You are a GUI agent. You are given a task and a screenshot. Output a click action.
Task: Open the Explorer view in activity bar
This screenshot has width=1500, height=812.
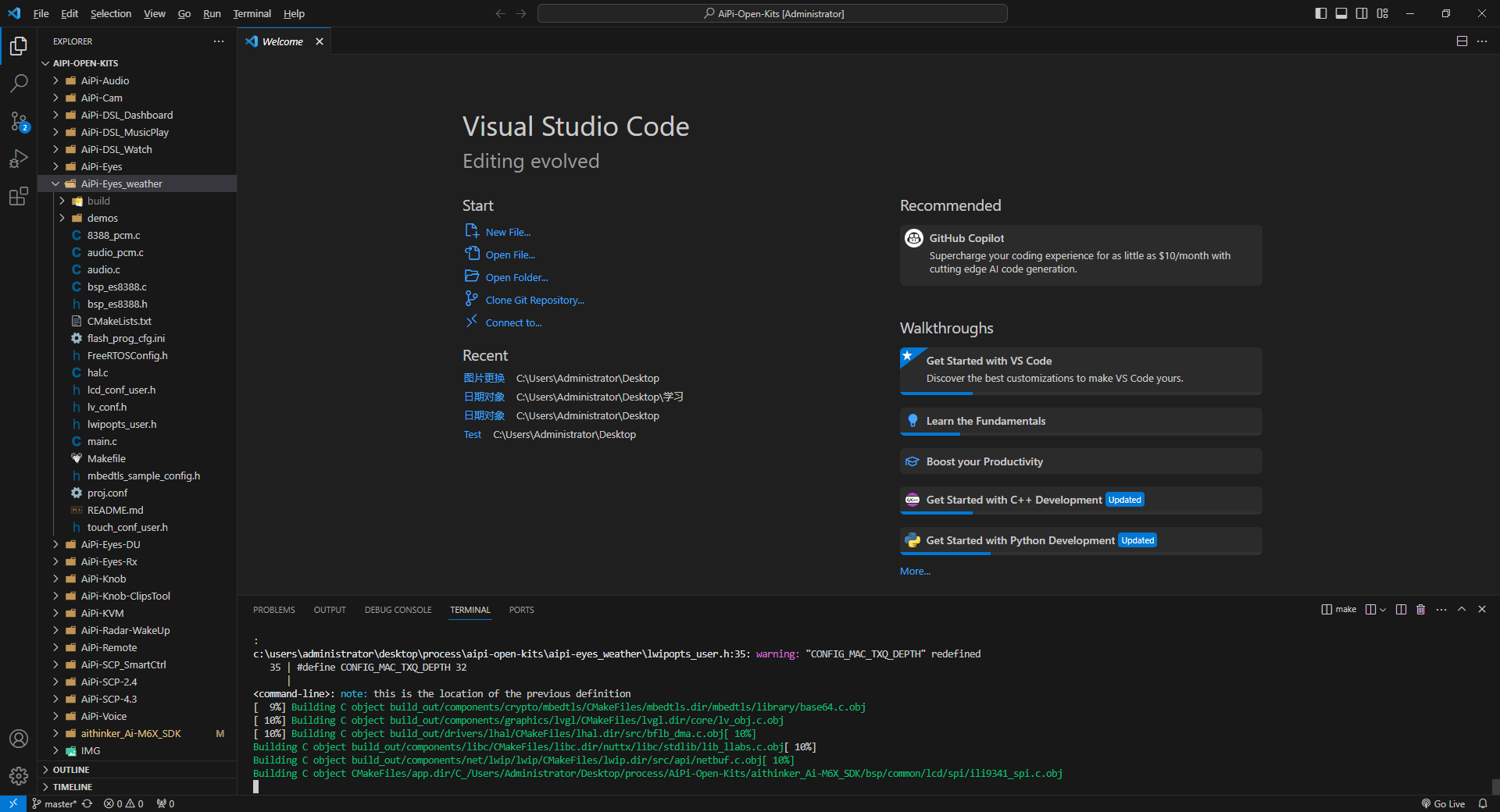[19, 46]
